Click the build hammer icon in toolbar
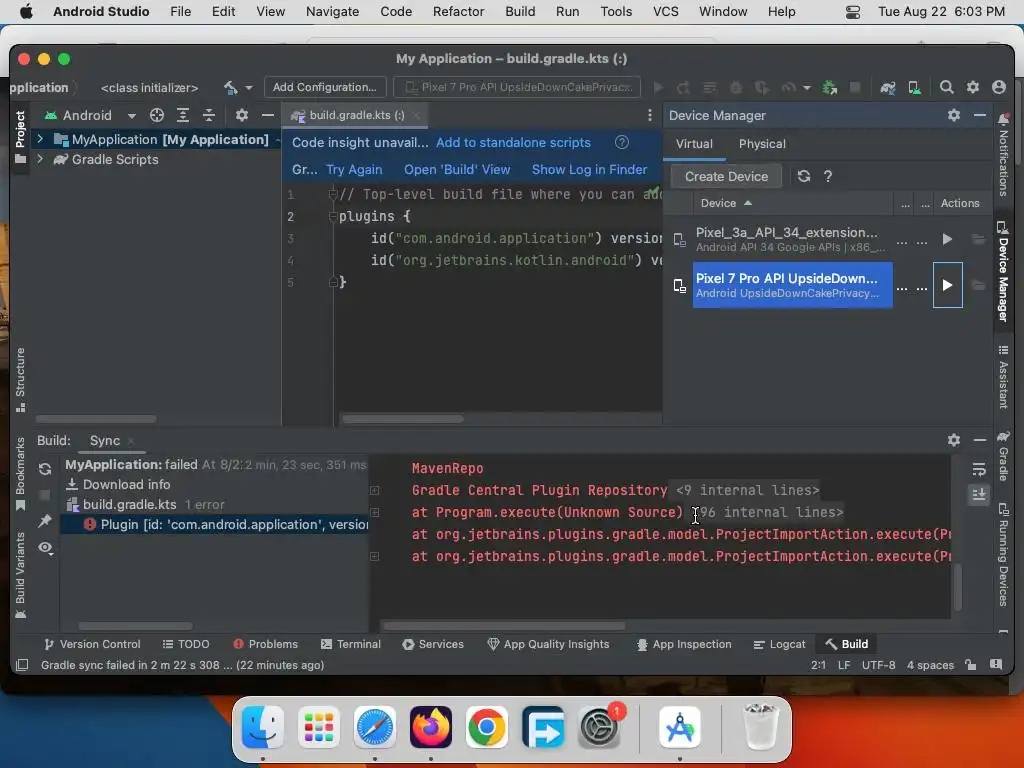Screen dimensions: 1024x768 click(231, 88)
